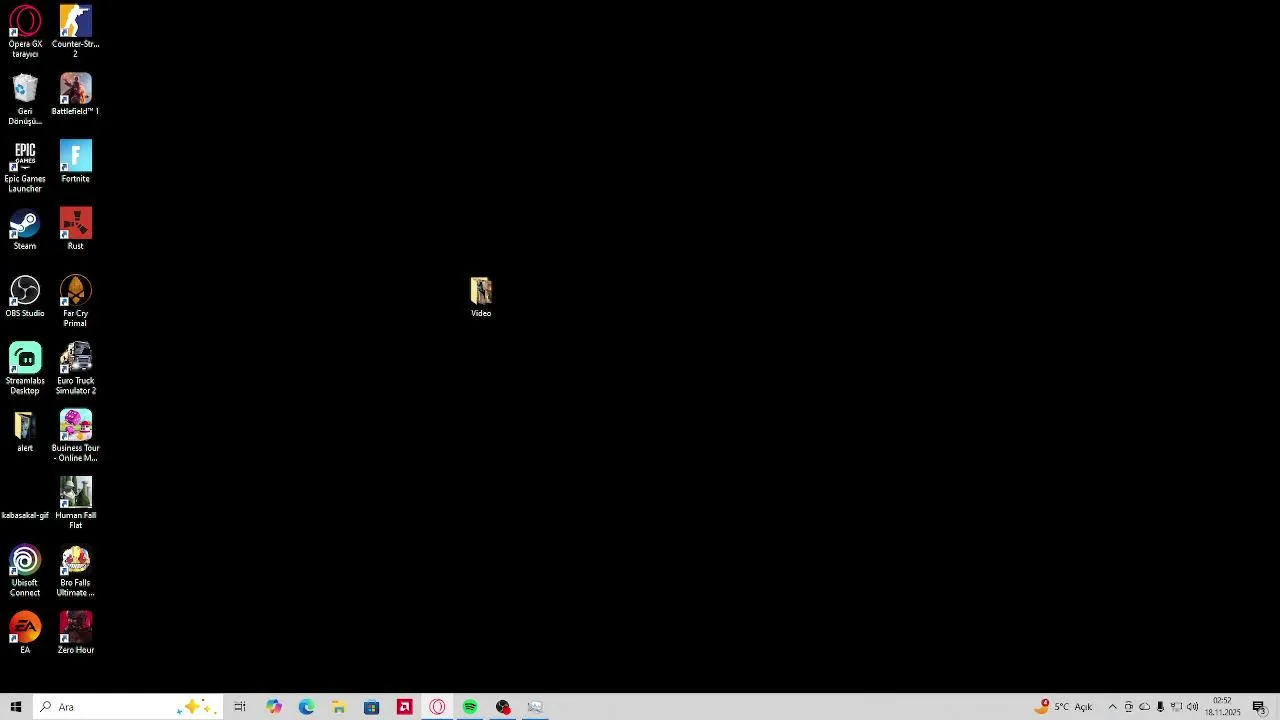The height and width of the screenshot is (720, 1280).
Task: Open the volume control speaker icon
Action: point(1192,707)
